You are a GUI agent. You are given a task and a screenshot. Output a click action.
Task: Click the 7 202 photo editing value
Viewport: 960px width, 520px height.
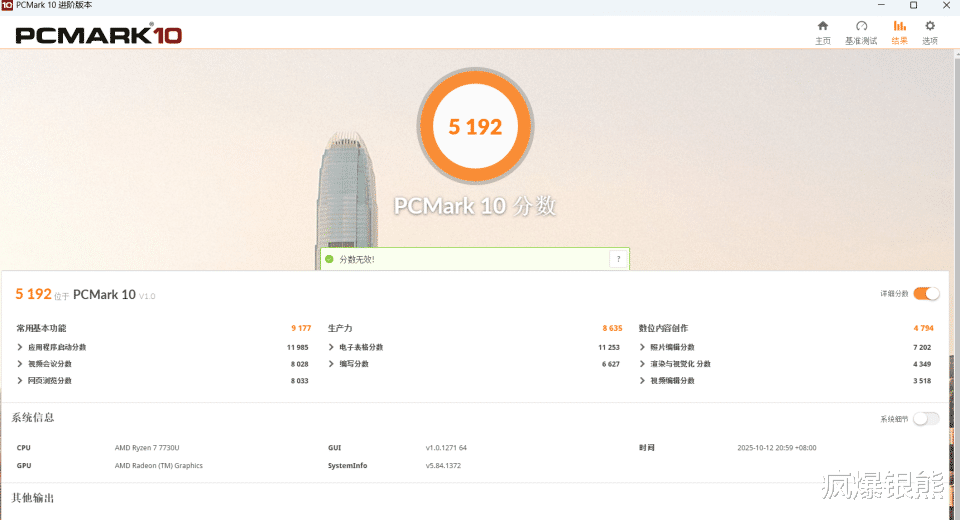pyautogui.click(x=922, y=347)
